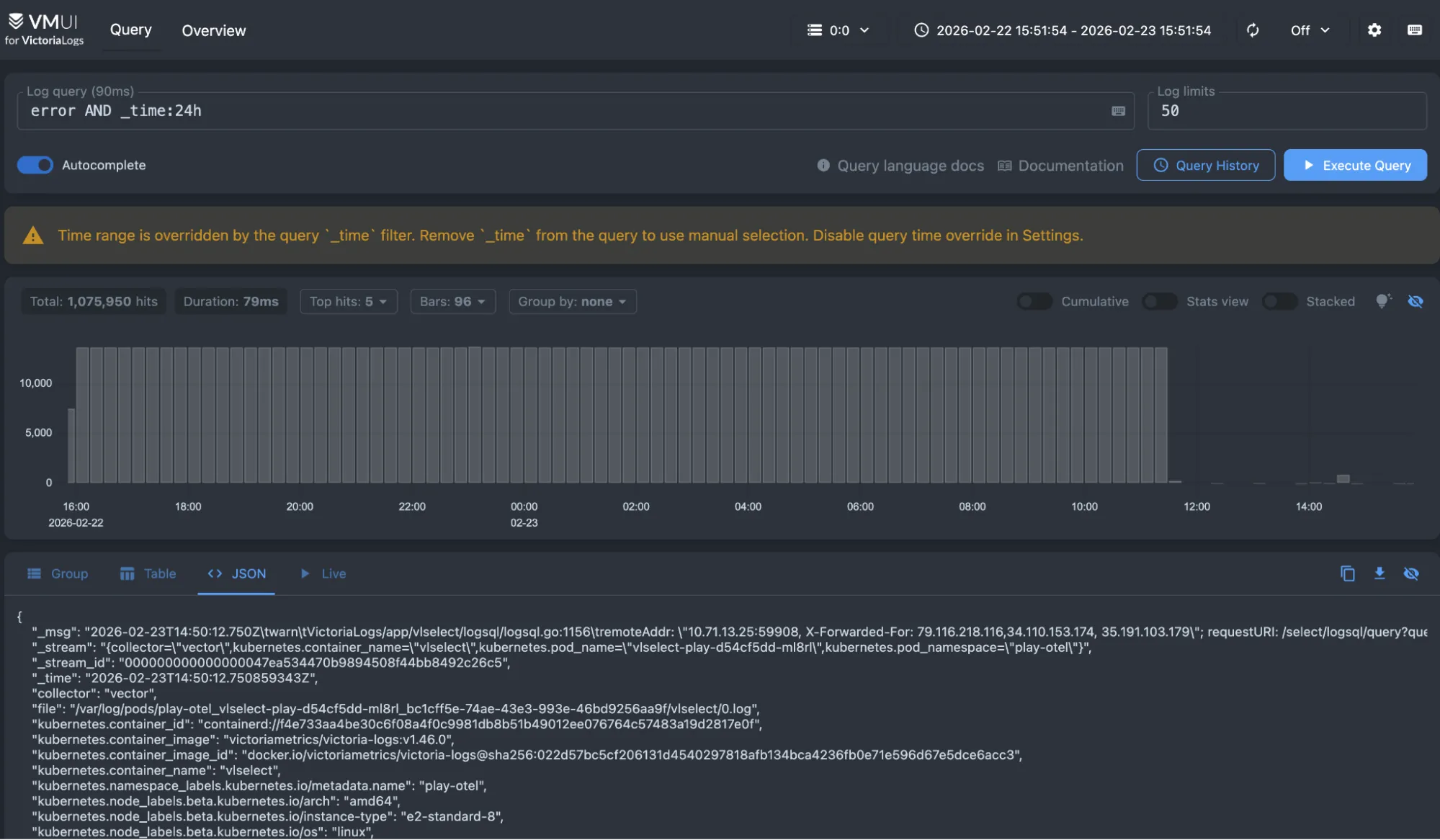Enable the Cumulative switch
This screenshot has height=840, width=1440.
1034,301
